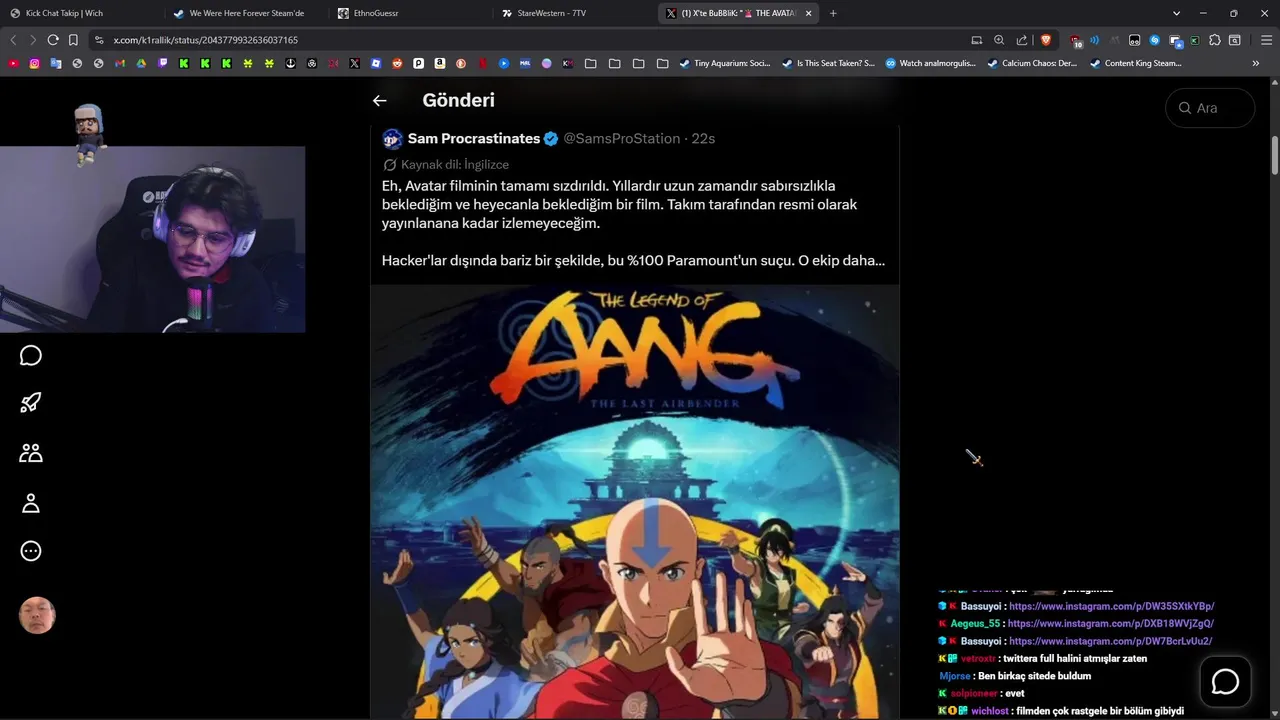Screen dimensions: 1280x720
Task: Open the more options circle icon in sidebar
Action: pos(31,551)
